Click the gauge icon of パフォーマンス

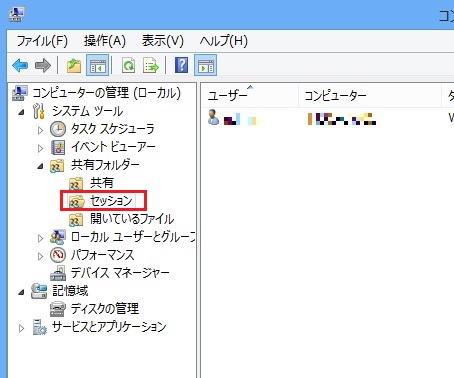click(58, 255)
